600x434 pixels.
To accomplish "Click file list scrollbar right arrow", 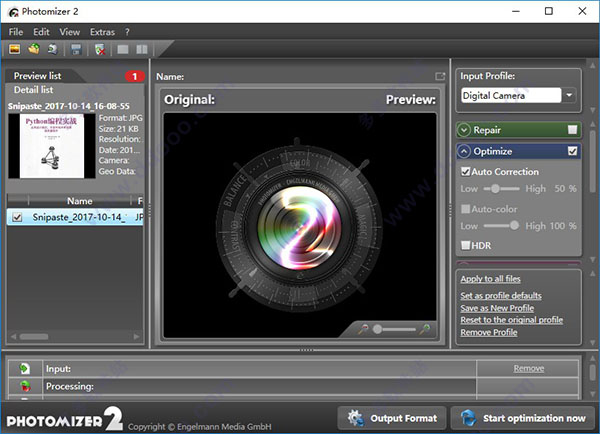I will [137, 337].
